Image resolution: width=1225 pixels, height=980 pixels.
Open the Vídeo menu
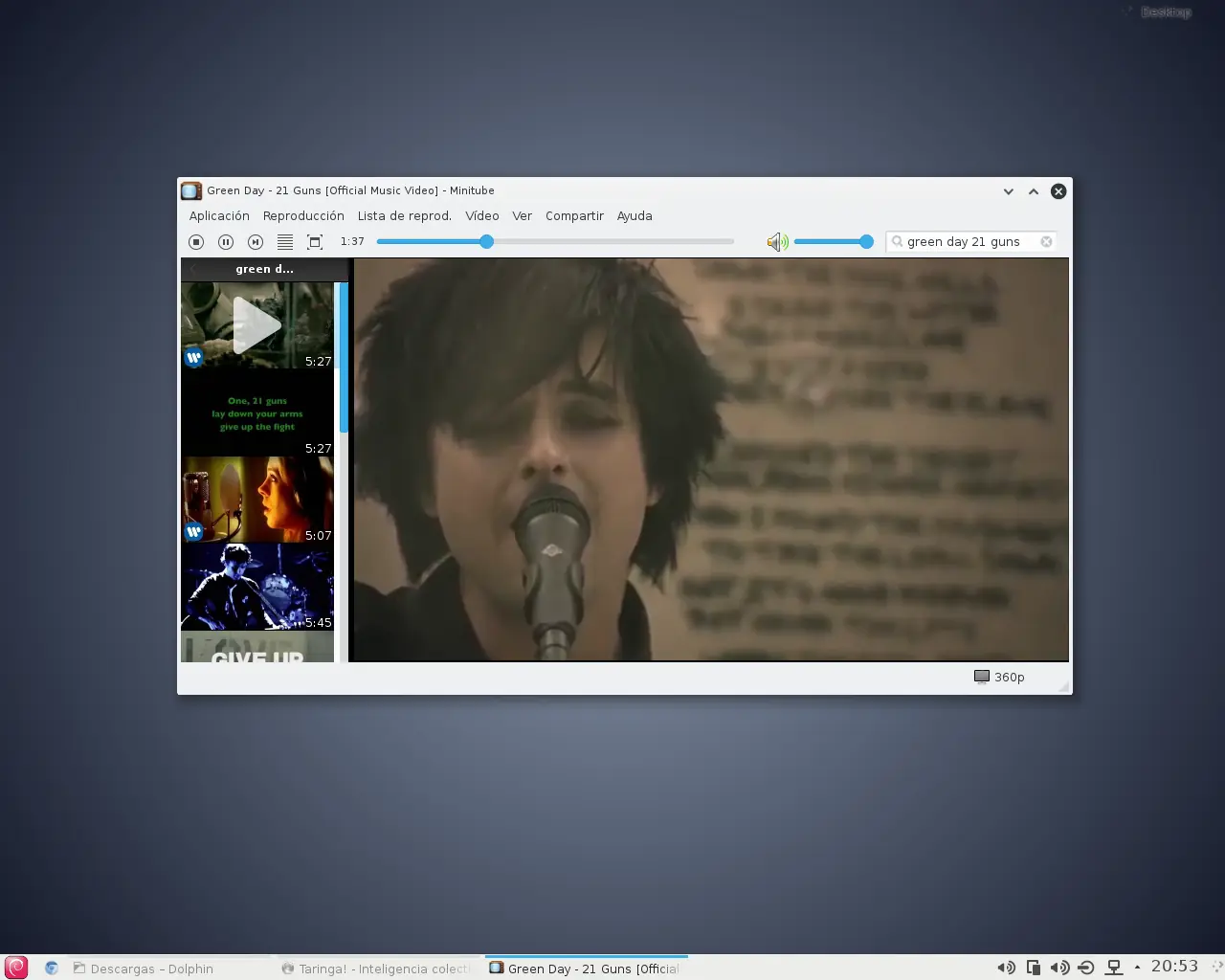482,216
